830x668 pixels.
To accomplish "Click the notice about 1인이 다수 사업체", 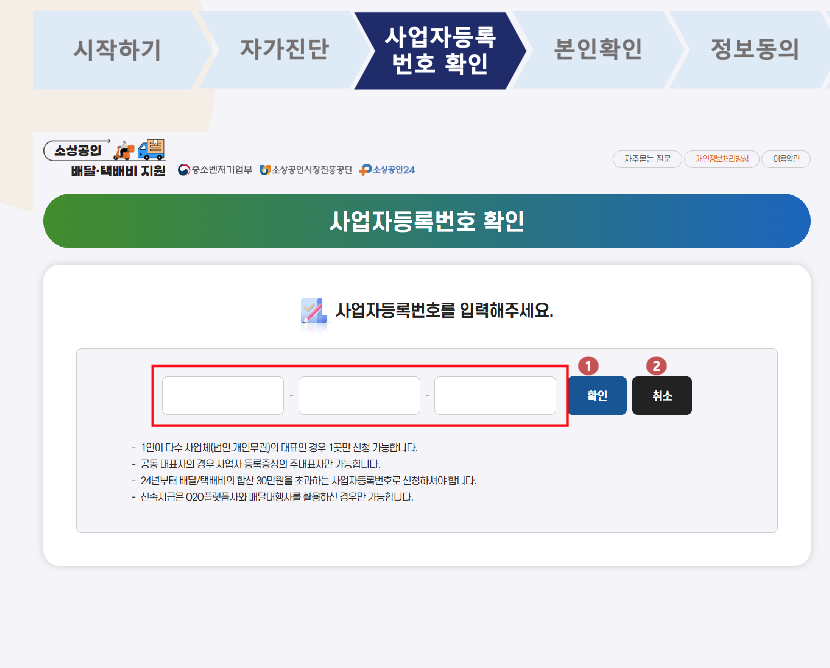I will point(278,448).
